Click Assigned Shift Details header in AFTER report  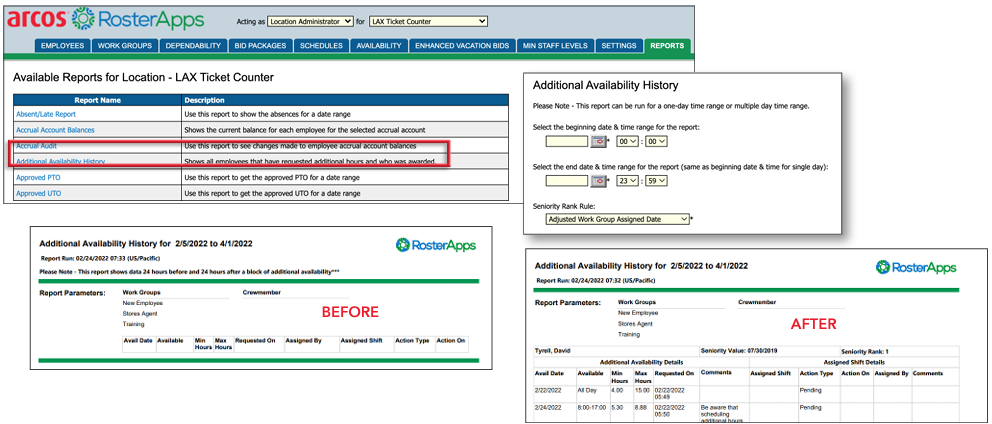coord(853,362)
